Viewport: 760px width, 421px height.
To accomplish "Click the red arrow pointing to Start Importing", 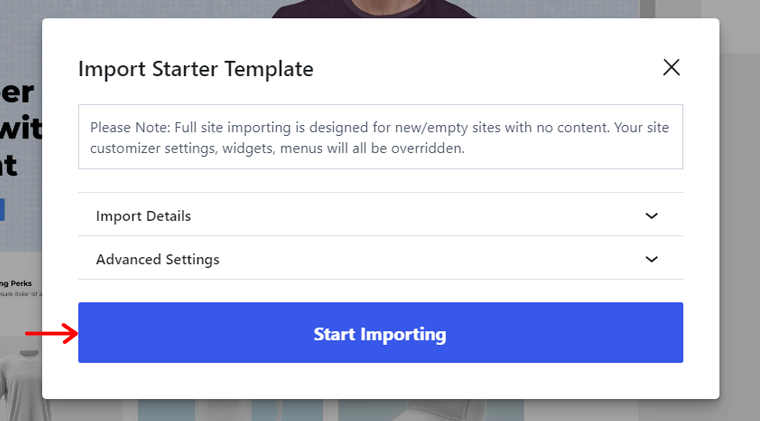I will [52, 333].
